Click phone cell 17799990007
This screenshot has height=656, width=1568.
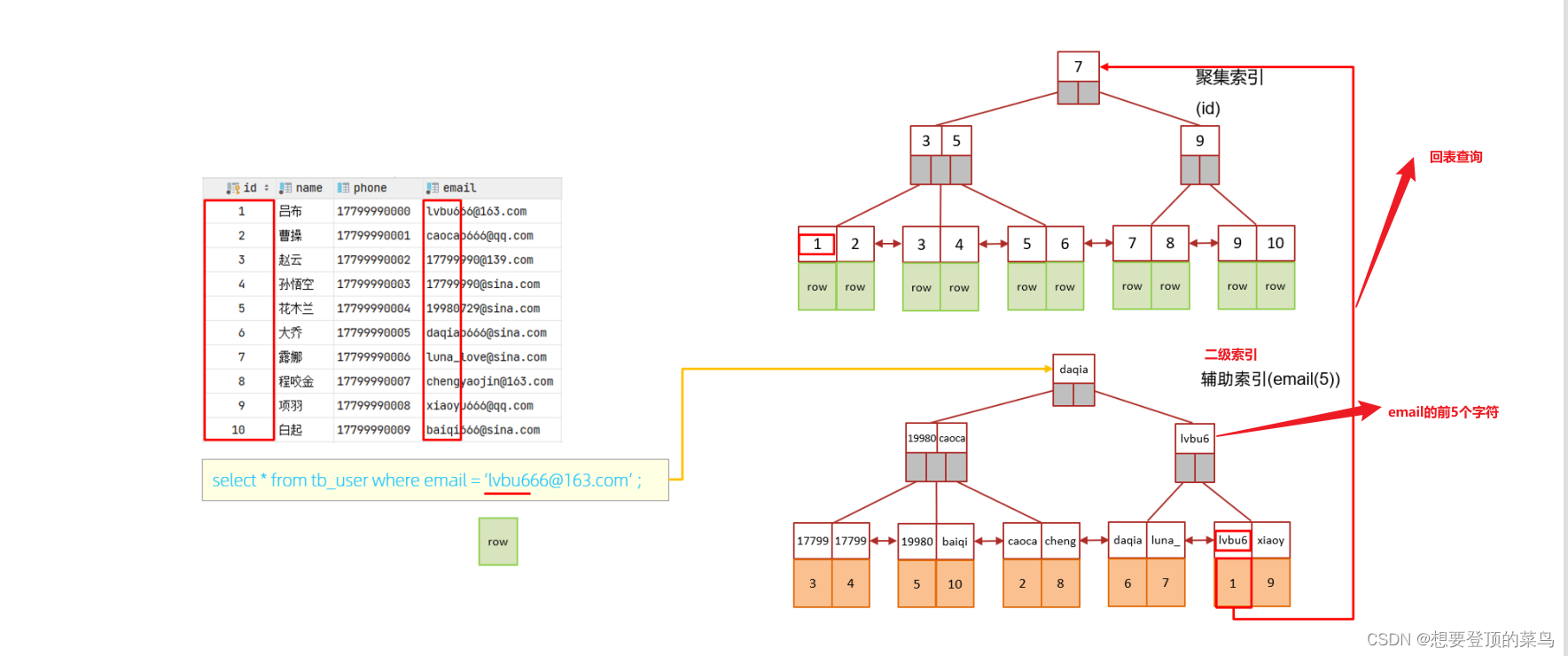(374, 381)
